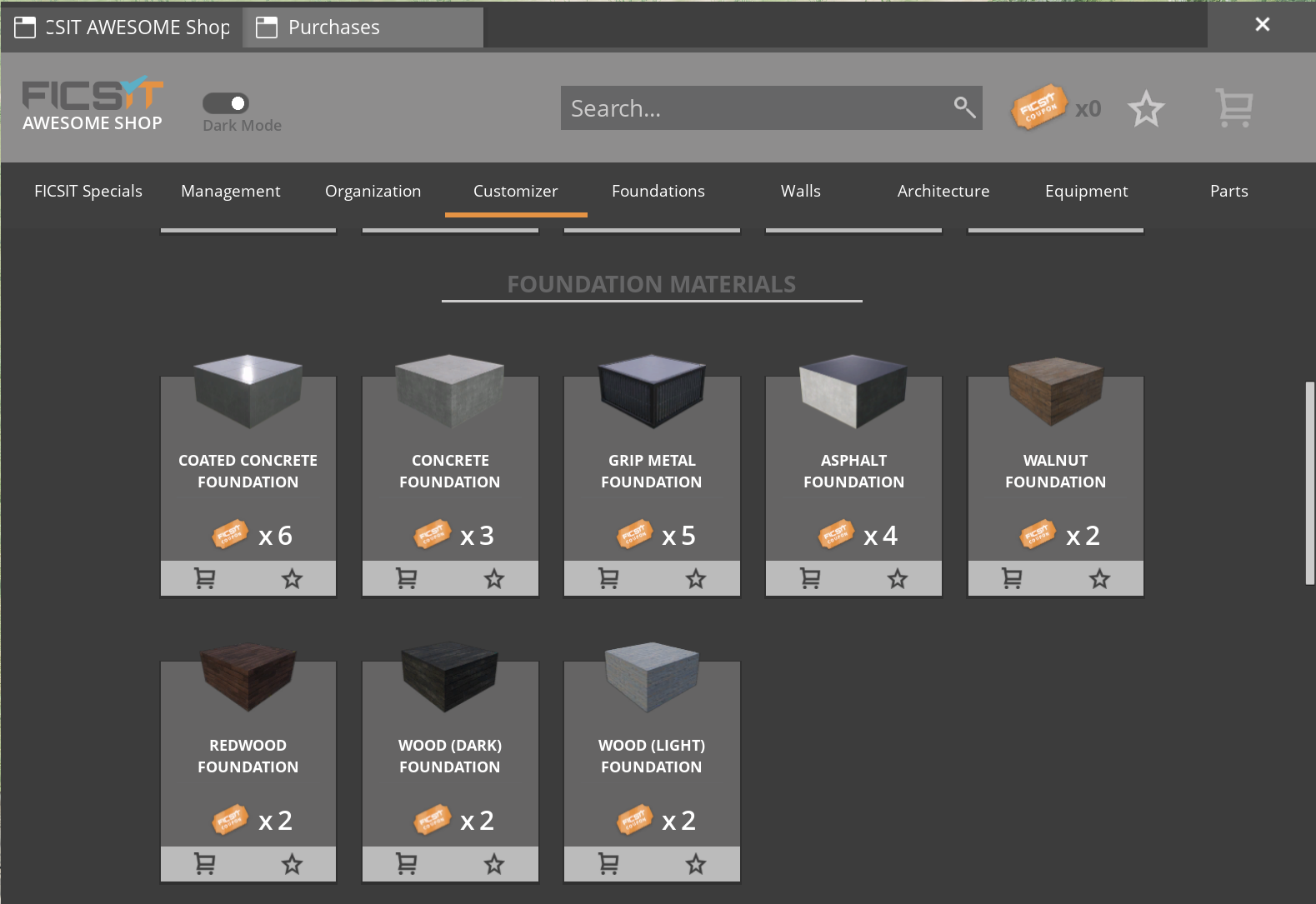This screenshot has height=904, width=1316.
Task: Select the Walnut Foundation thumbnail
Action: [x=1056, y=392]
